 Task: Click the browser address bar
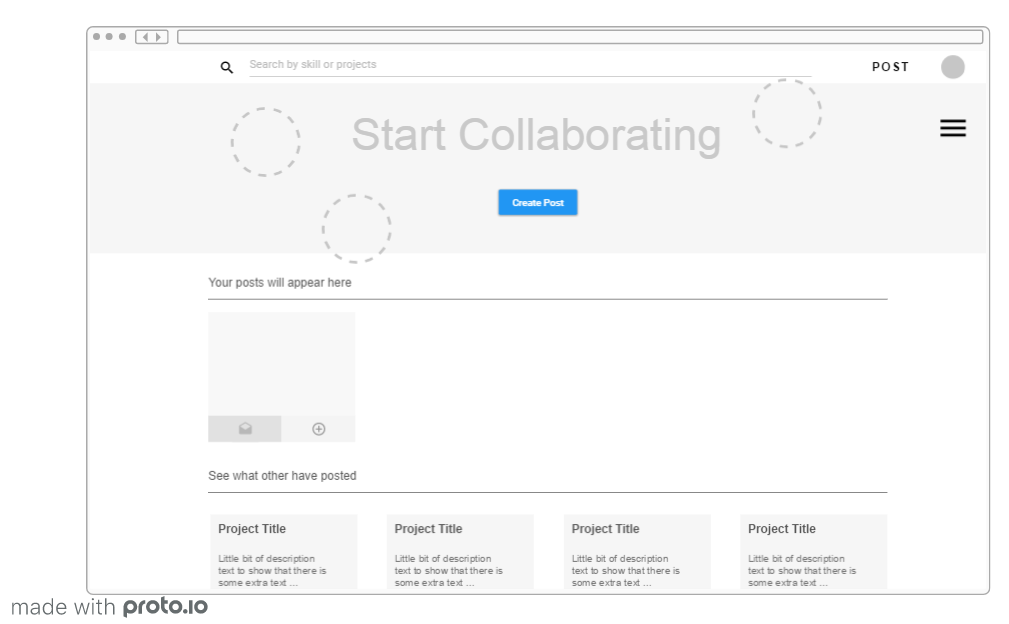[580, 37]
